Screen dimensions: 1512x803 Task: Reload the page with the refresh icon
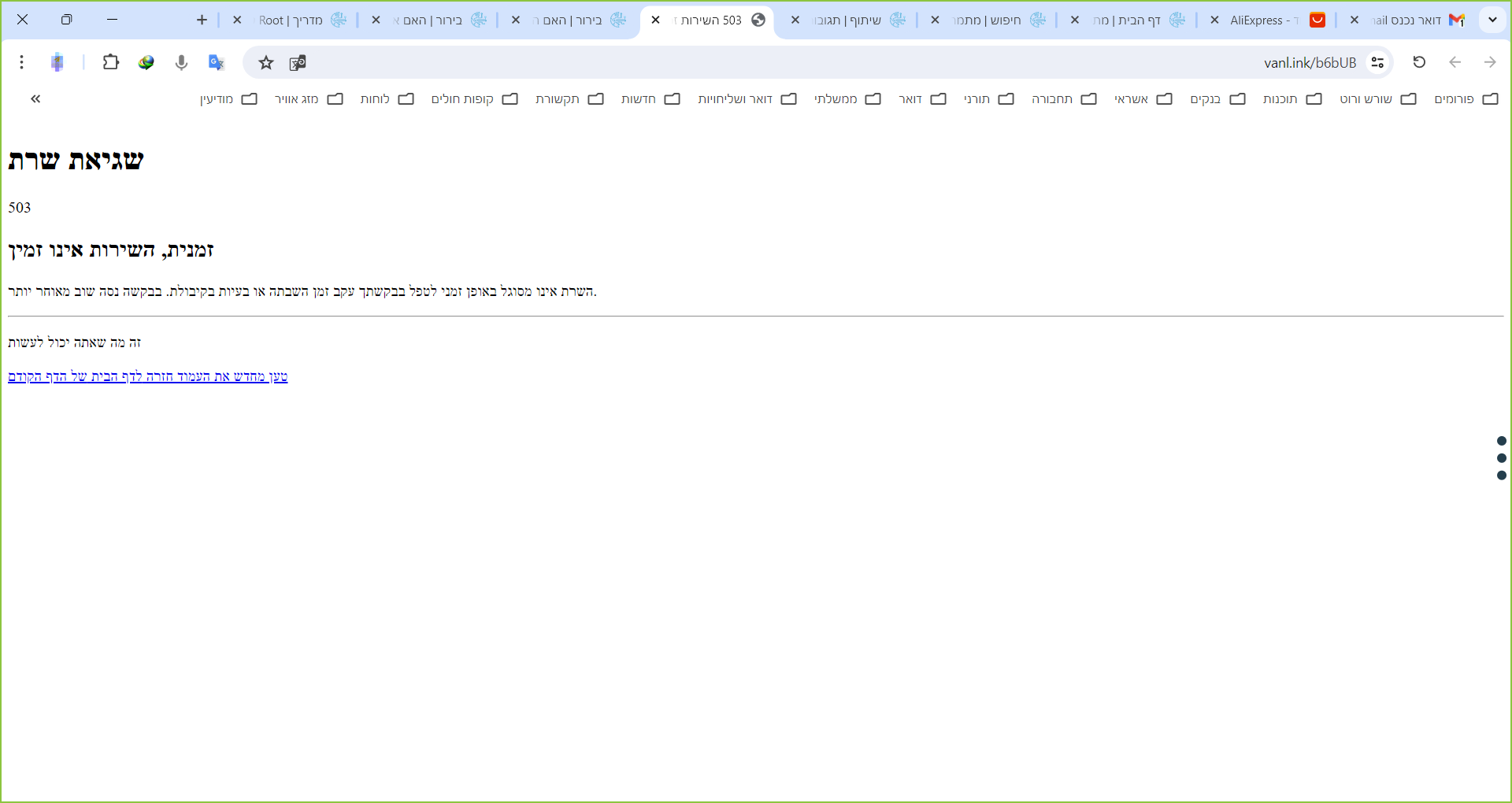[1419, 62]
